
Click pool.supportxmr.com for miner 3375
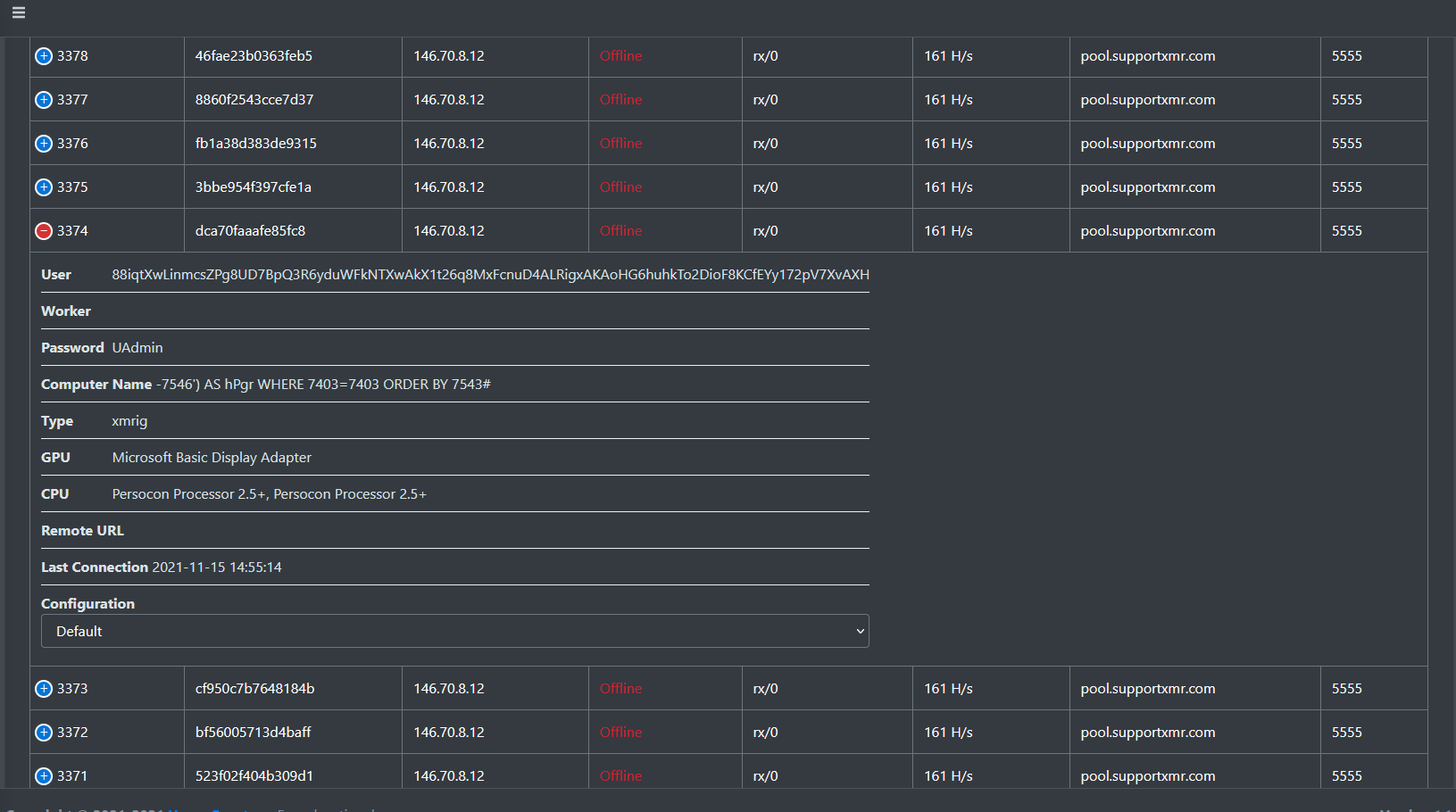click(x=1147, y=186)
